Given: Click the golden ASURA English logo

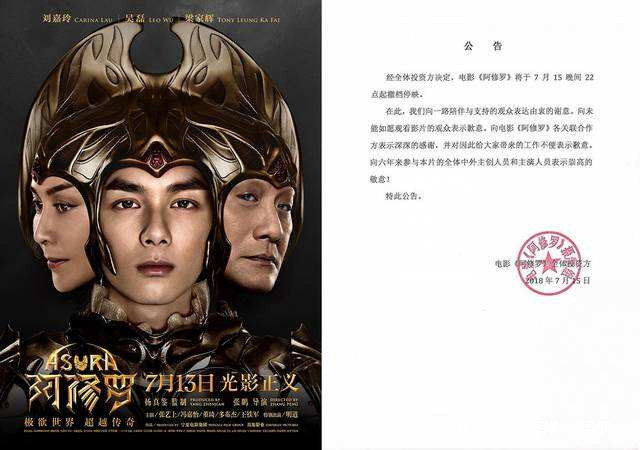Looking at the screenshot, I should 82,362.
